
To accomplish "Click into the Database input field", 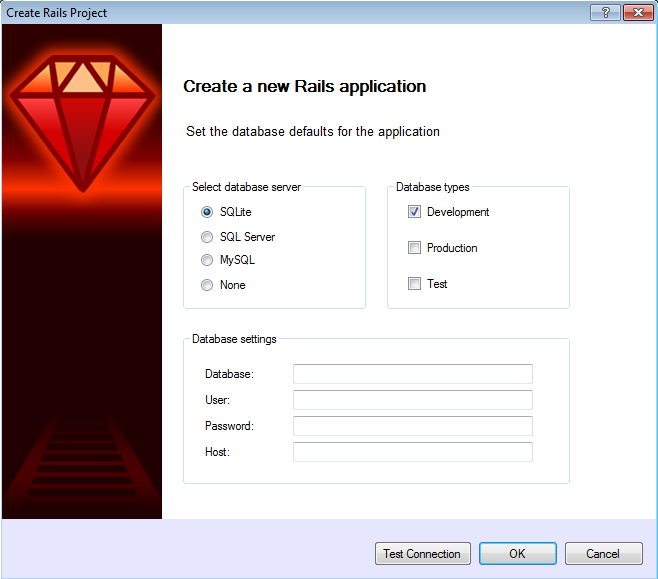I will pyautogui.click(x=413, y=374).
